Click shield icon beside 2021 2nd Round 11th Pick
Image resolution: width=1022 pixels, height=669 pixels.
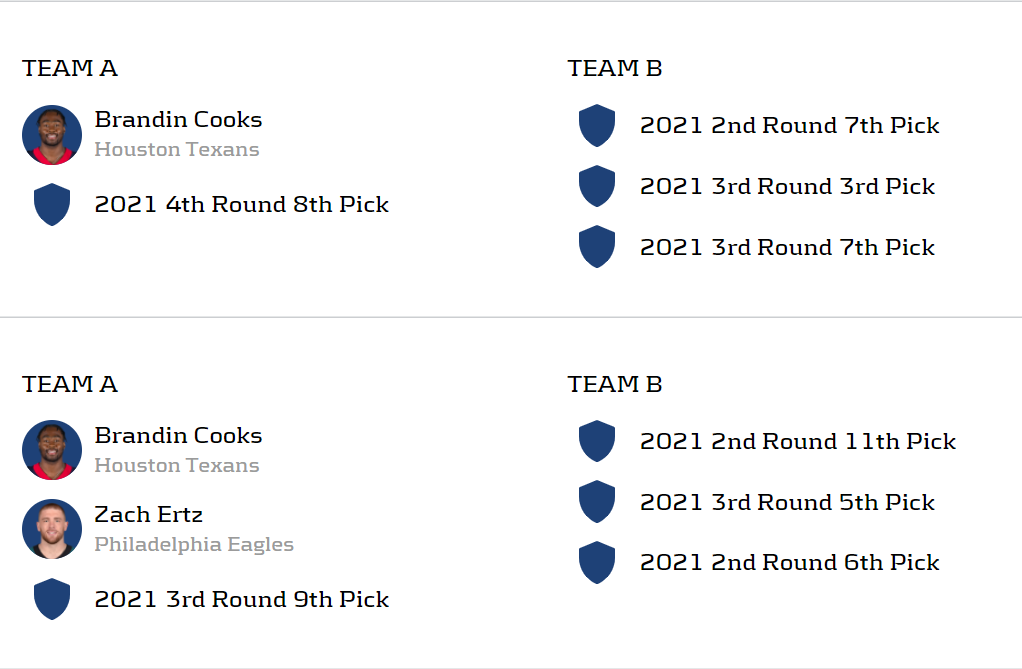pyautogui.click(x=597, y=441)
